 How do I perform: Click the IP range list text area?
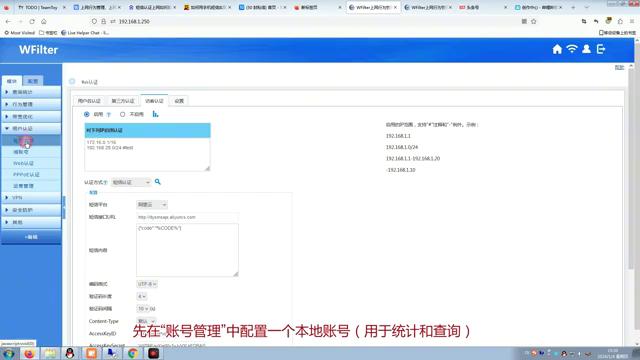click(147, 154)
